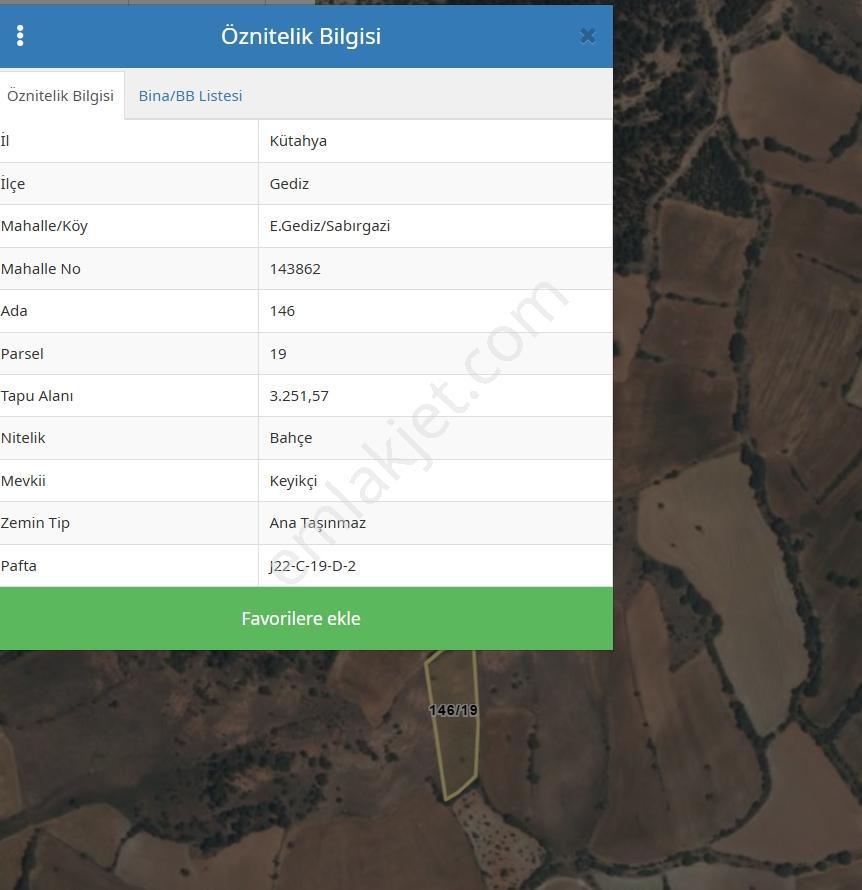Click the Mahalle/Köy row label

[x=44, y=226]
